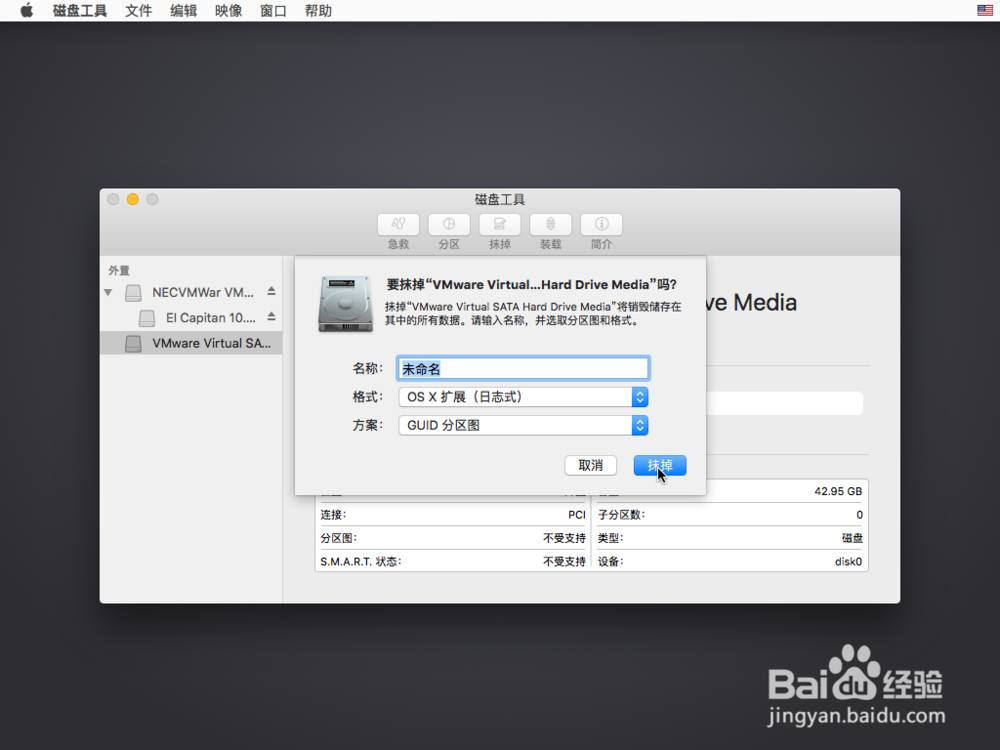Click the Mount (装载) toolbar icon
This screenshot has height=750, width=1000.
[x=550, y=224]
